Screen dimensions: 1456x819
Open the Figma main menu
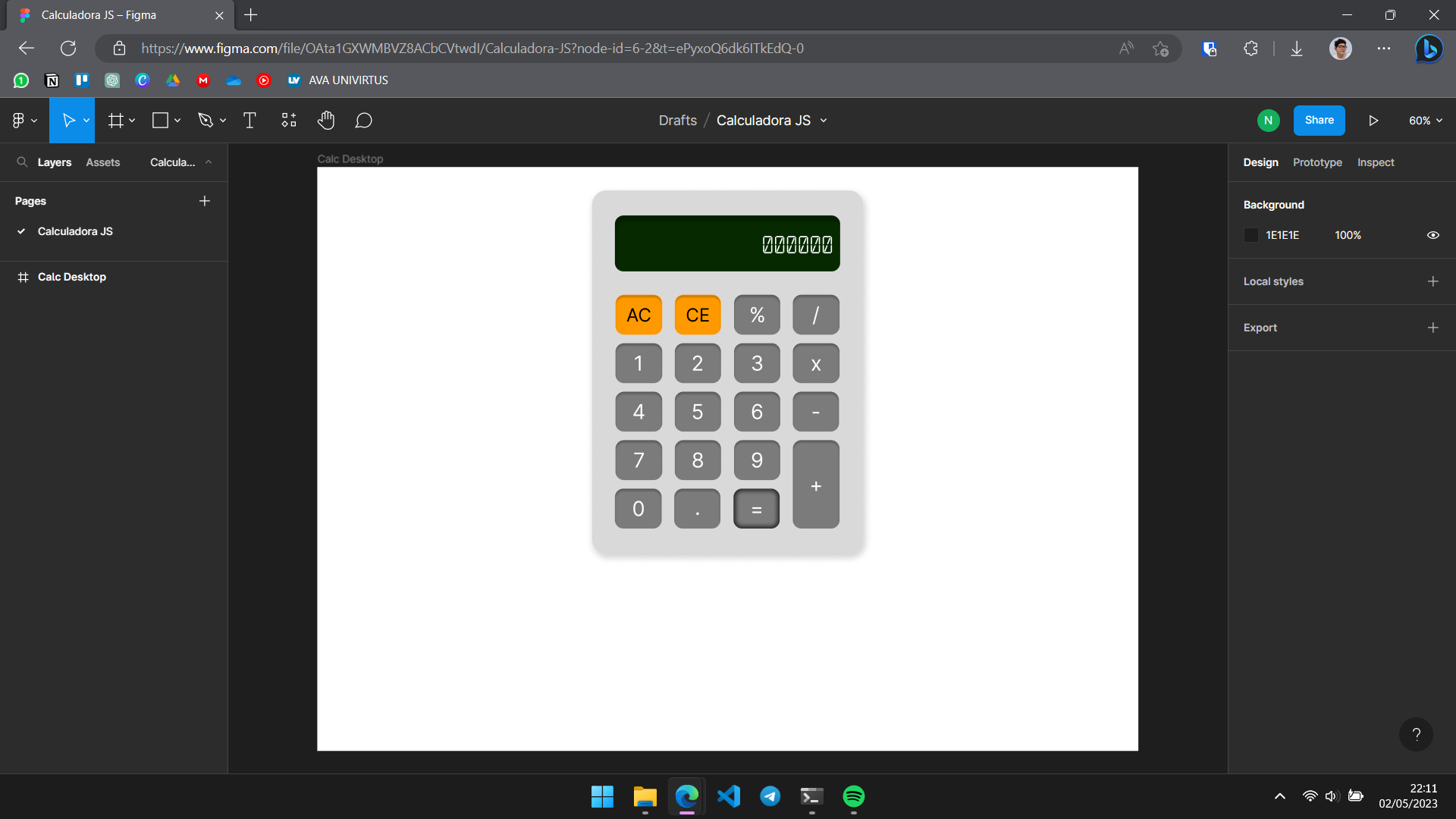(20, 120)
